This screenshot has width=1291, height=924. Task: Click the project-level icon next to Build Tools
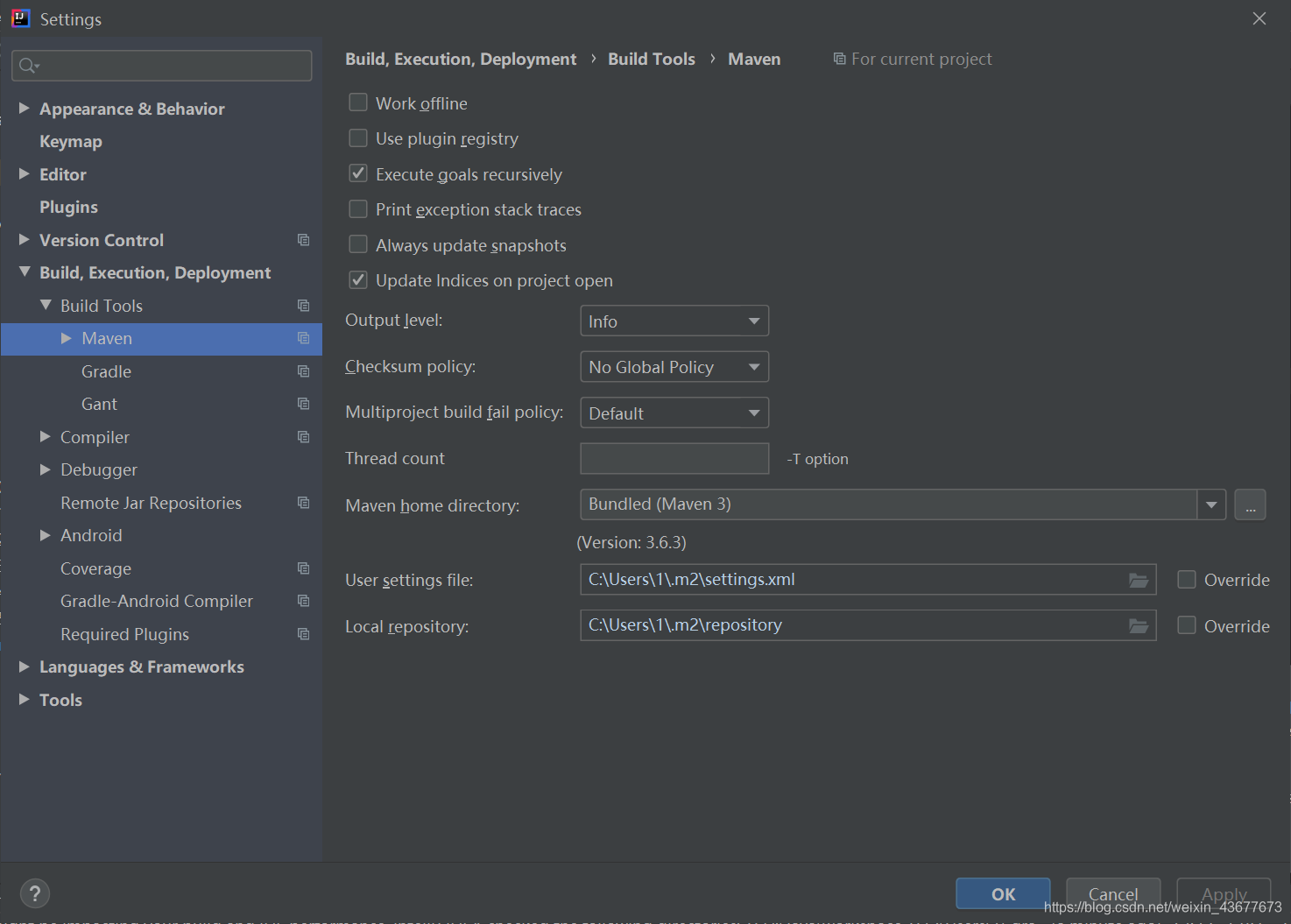pos(303,306)
